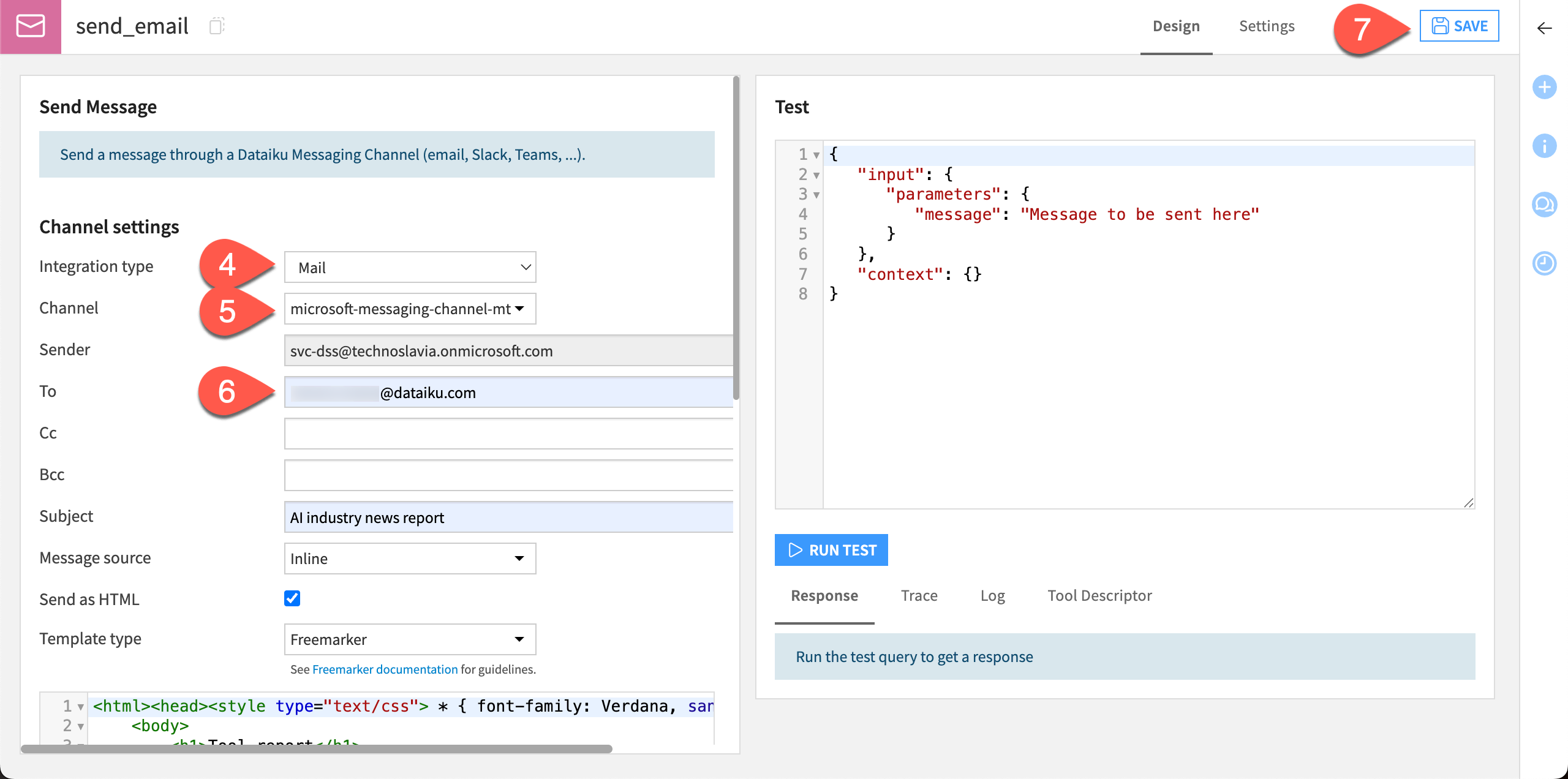
Task: Collapse the "parameters" fold arrow on line 3
Action: [816, 195]
